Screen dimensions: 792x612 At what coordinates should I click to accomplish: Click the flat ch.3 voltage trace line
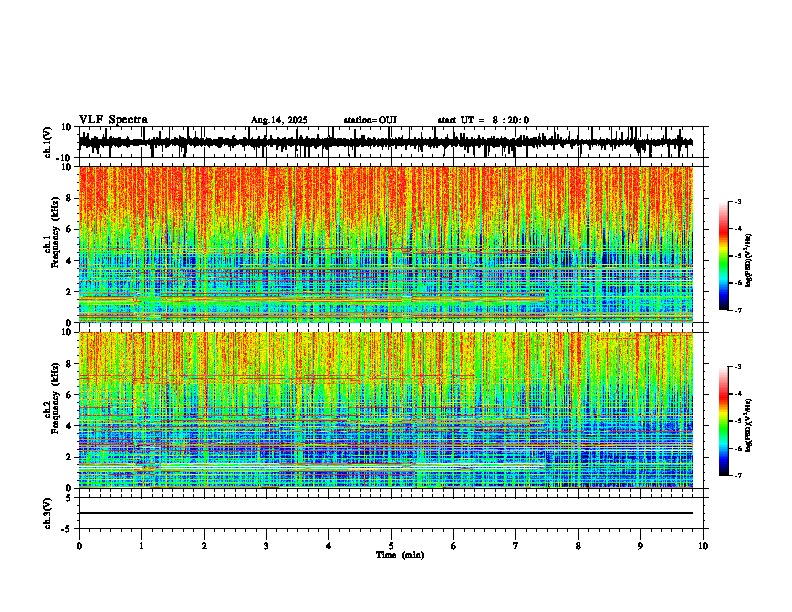point(386,513)
